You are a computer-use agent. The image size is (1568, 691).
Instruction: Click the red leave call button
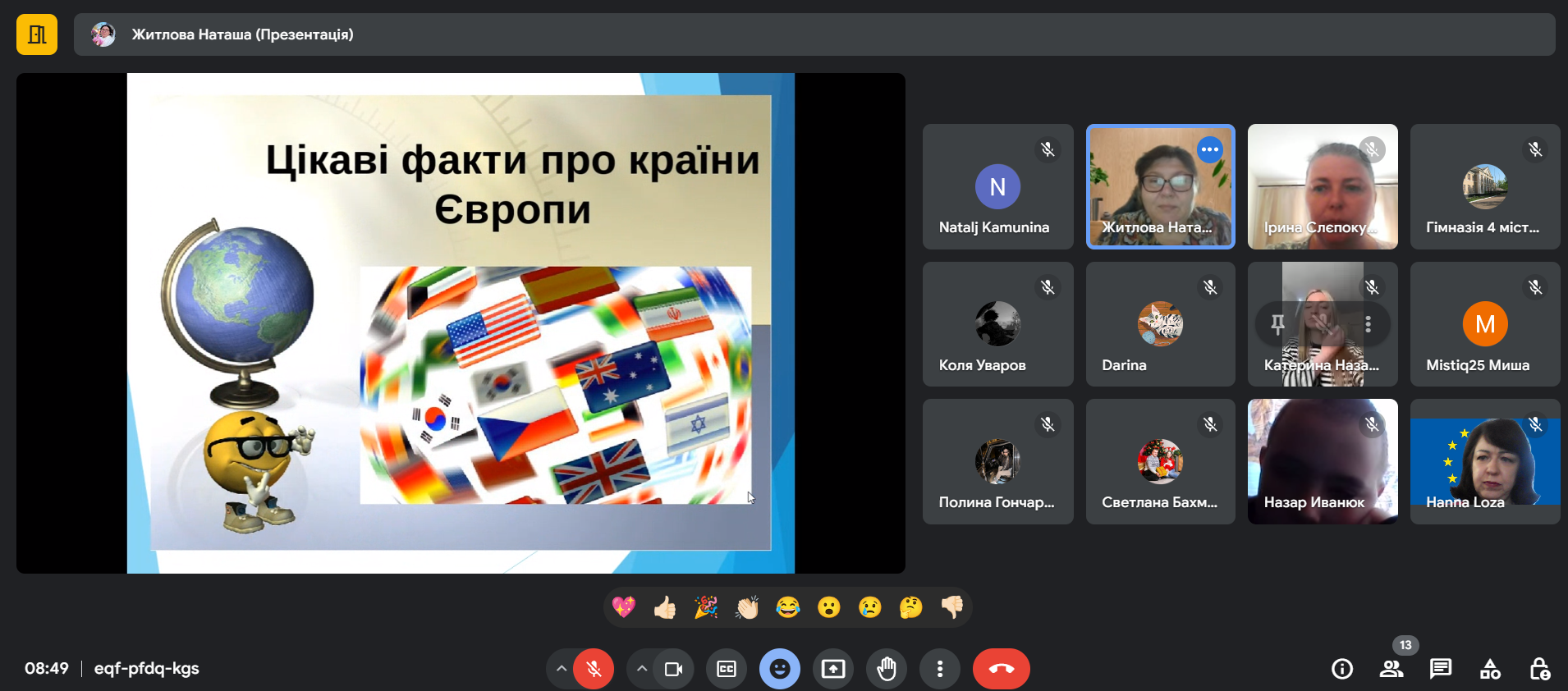[x=1001, y=669]
